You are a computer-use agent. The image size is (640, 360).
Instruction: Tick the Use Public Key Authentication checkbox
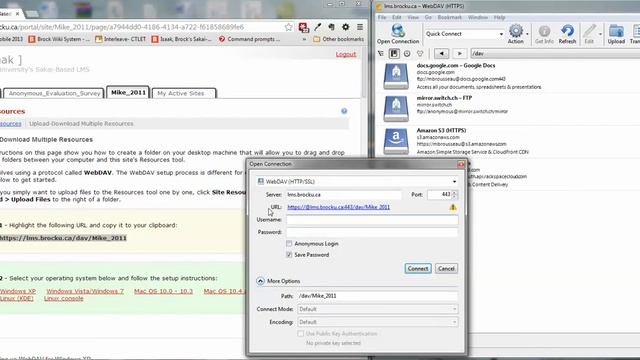[x=300, y=333]
